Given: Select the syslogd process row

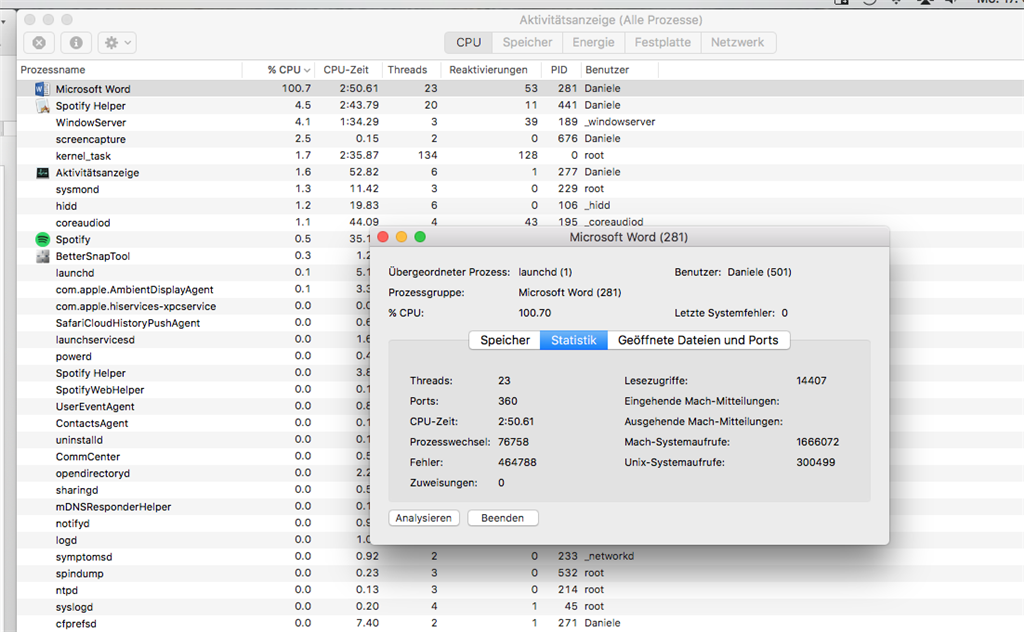Looking at the screenshot, I should [520, 607].
